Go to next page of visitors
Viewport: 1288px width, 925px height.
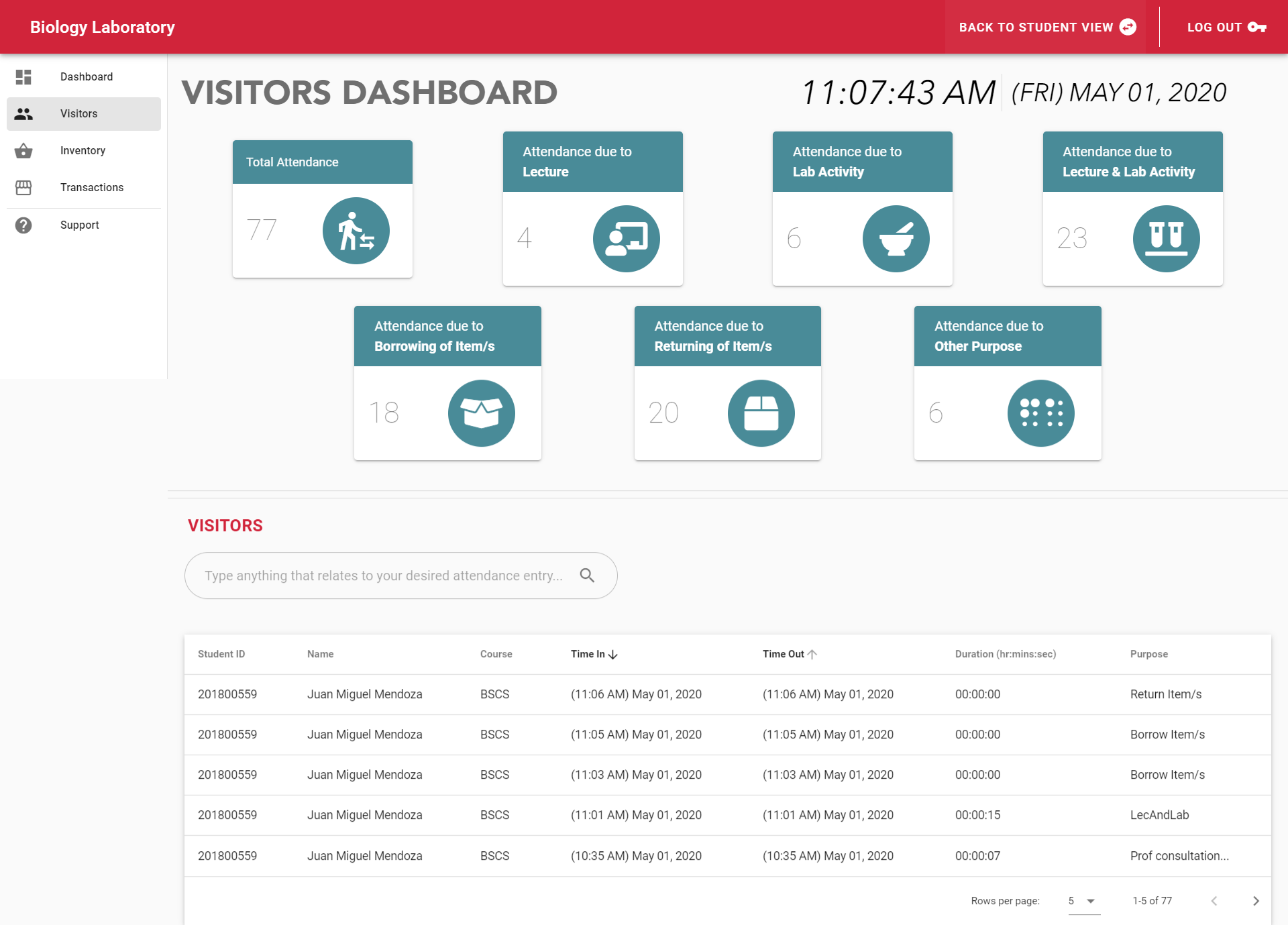1256,901
